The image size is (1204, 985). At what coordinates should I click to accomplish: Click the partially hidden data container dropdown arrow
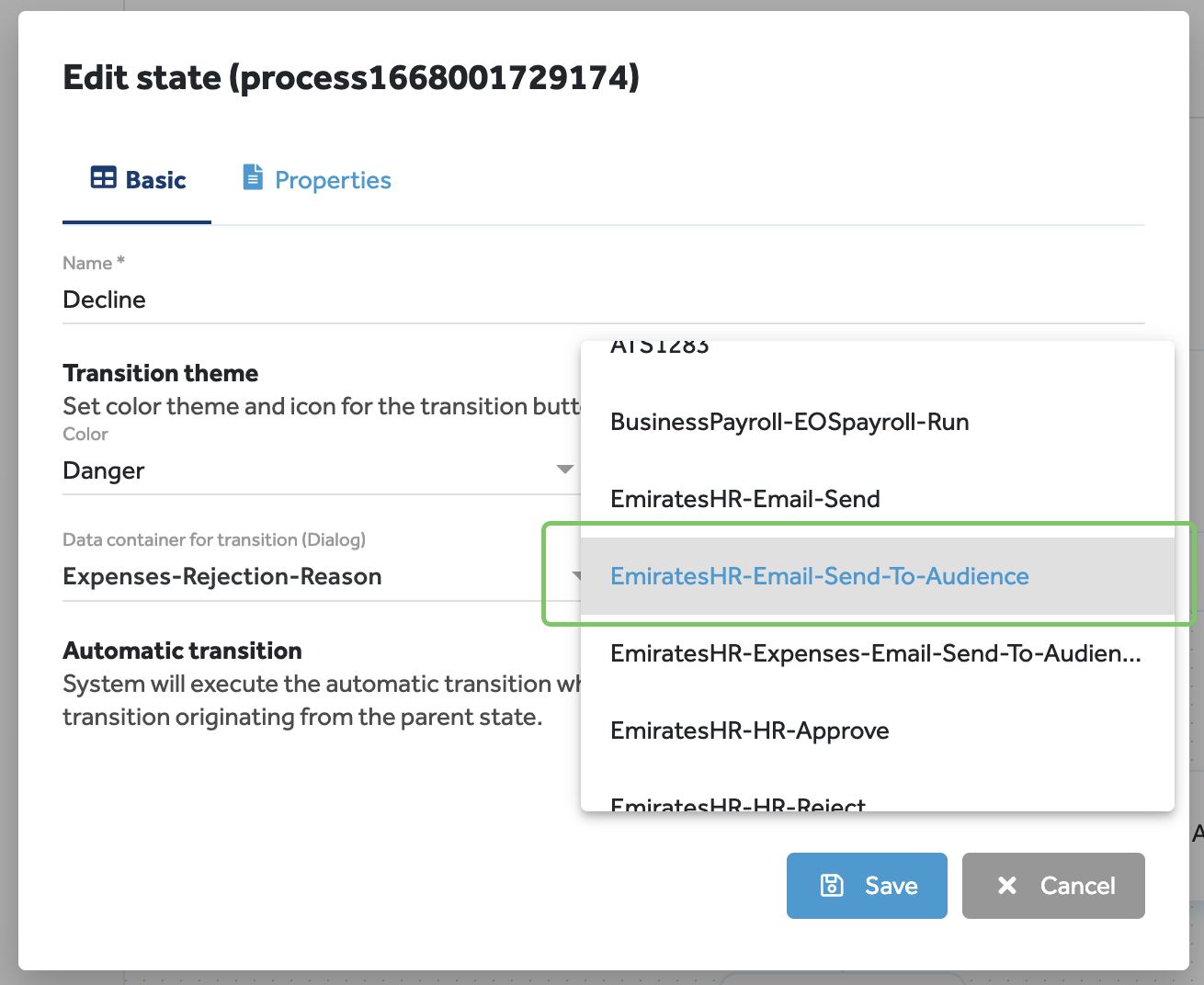(x=576, y=576)
